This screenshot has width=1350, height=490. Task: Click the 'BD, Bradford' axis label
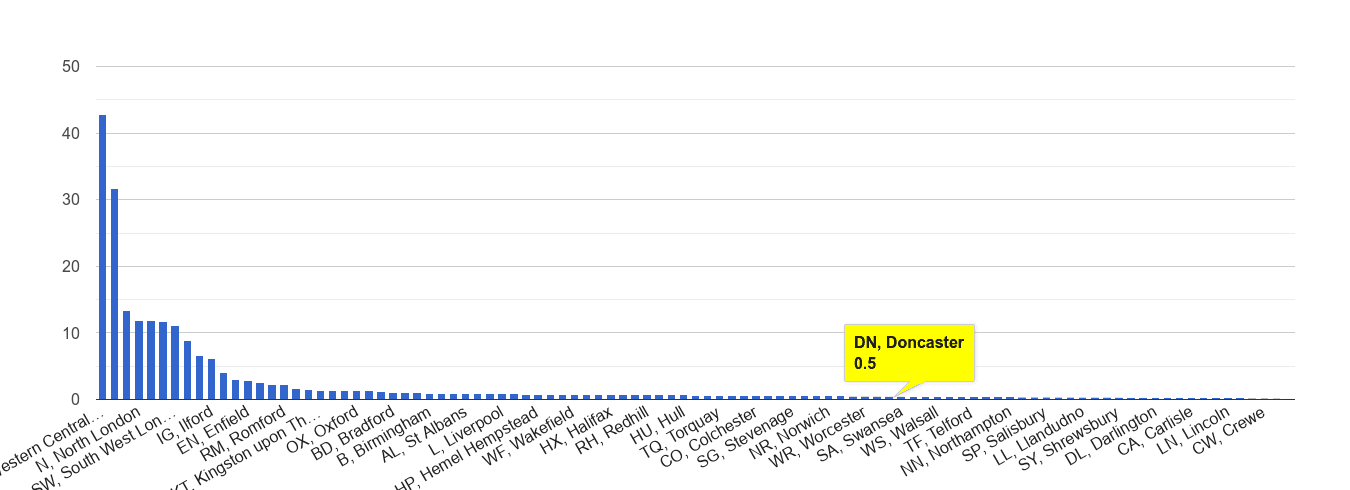pyautogui.click(x=352, y=433)
